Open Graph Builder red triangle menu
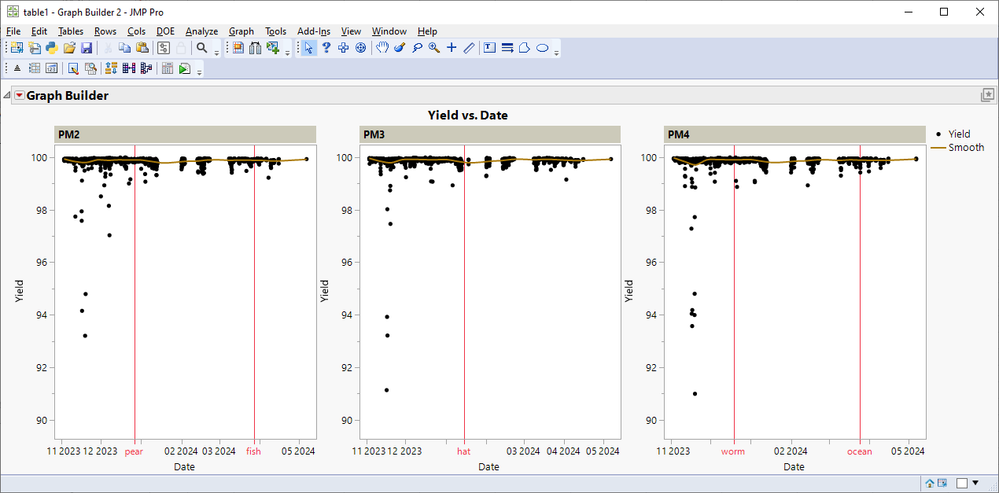This screenshot has height=493, width=999. click(x=19, y=96)
